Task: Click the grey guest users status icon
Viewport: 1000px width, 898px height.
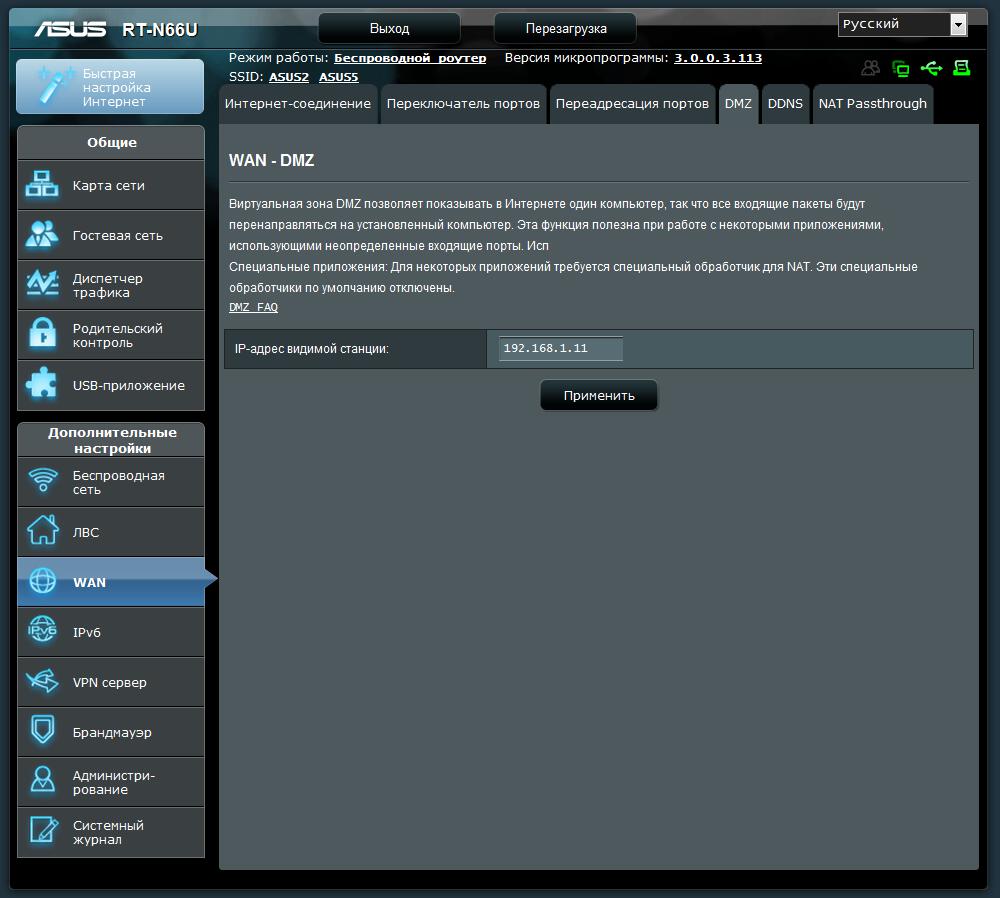Action: pyautogui.click(x=871, y=68)
